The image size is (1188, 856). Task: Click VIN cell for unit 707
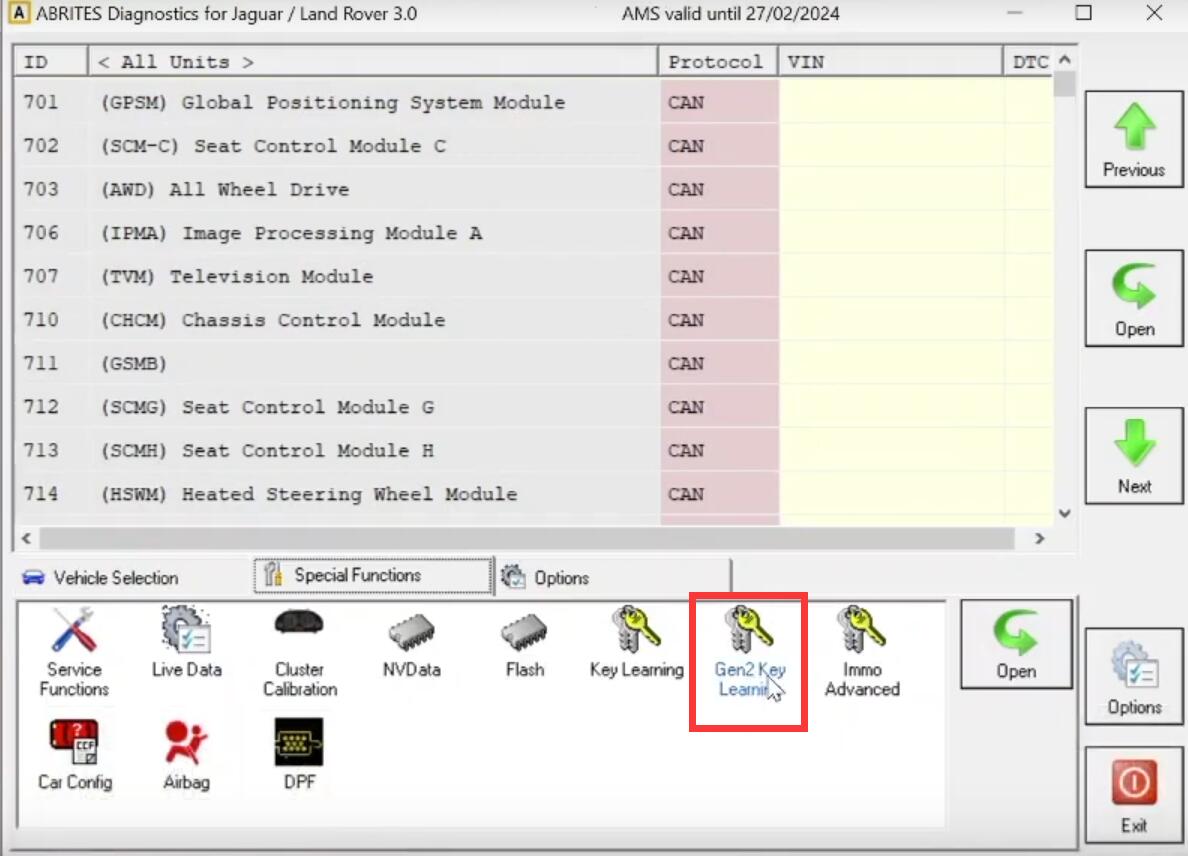(892, 276)
